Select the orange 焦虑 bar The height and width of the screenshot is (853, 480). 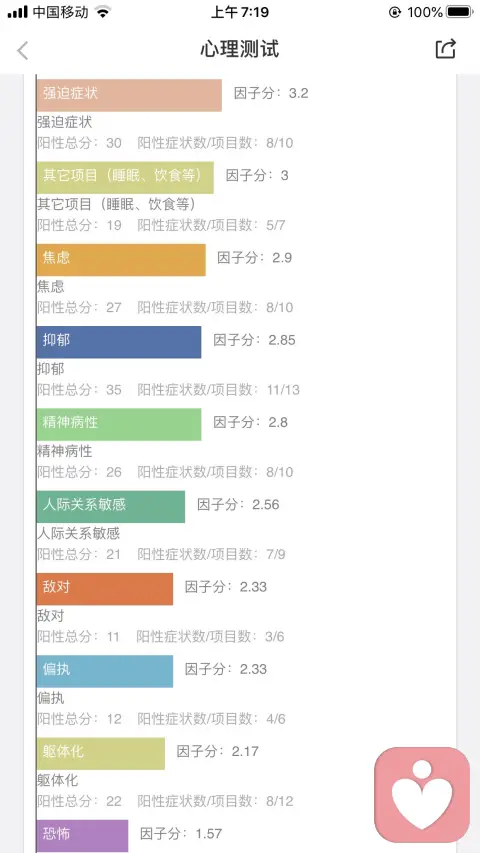pyautogui.click(x=121, y=260)
